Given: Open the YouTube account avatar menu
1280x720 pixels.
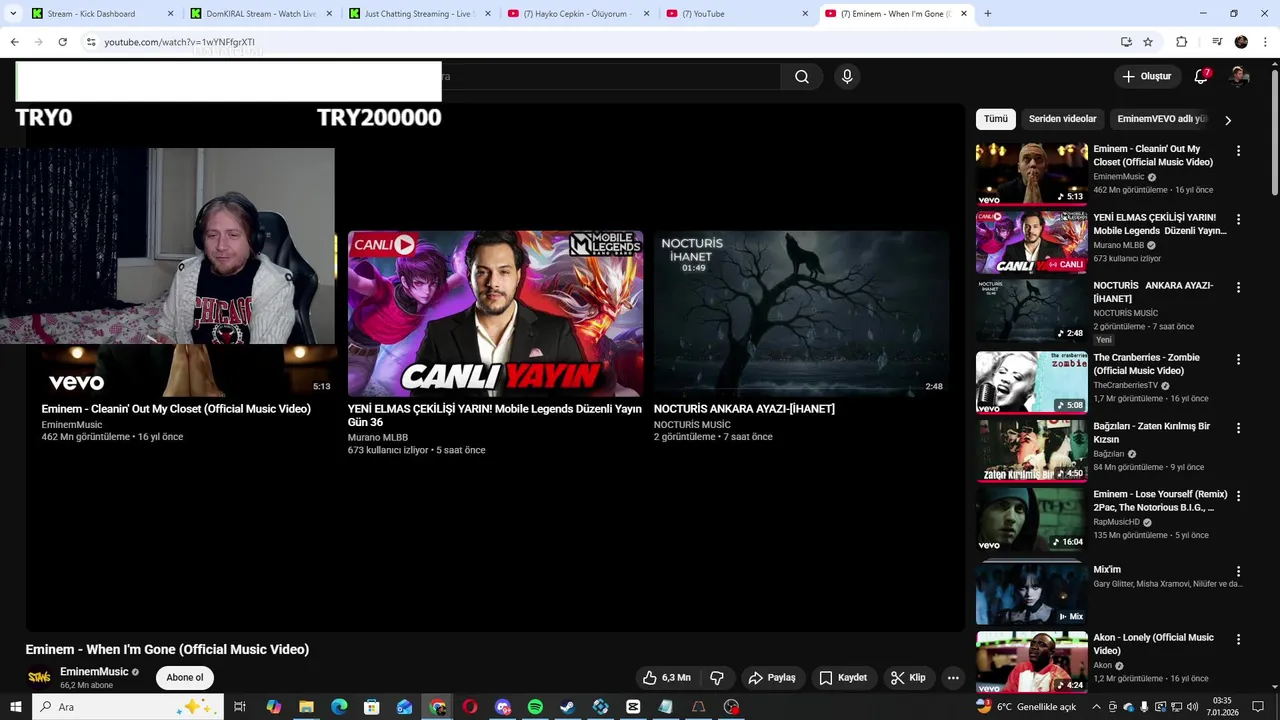Looking at the screenshot, I should pos(1239,76).
